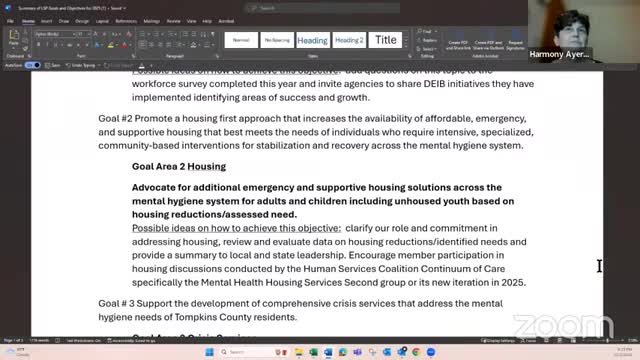This screenshot has width=640, height=360.
Task: Switch to the References ribbon tab
Action: tap(126, 21)
